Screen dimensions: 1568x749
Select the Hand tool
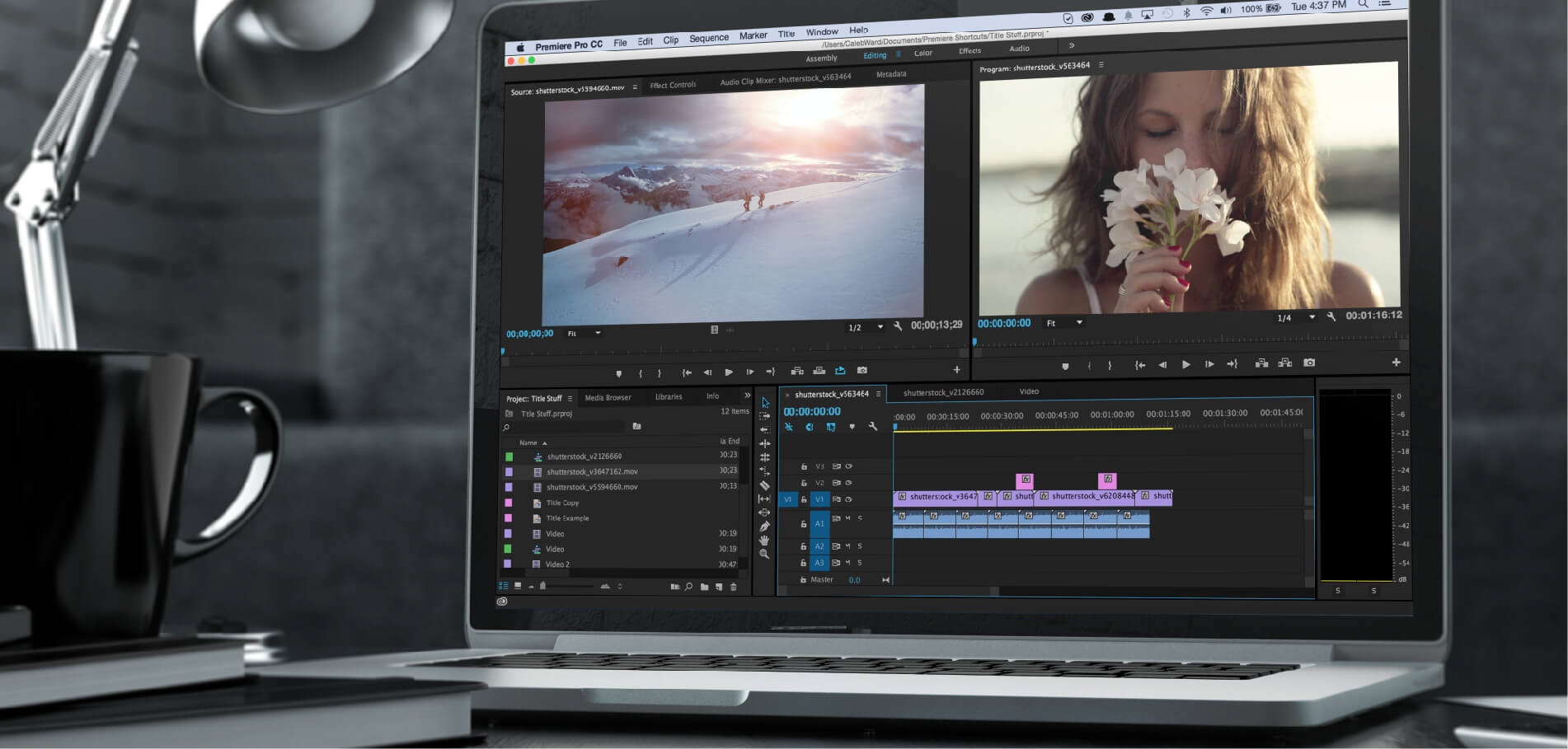click(x=765, y=541)
